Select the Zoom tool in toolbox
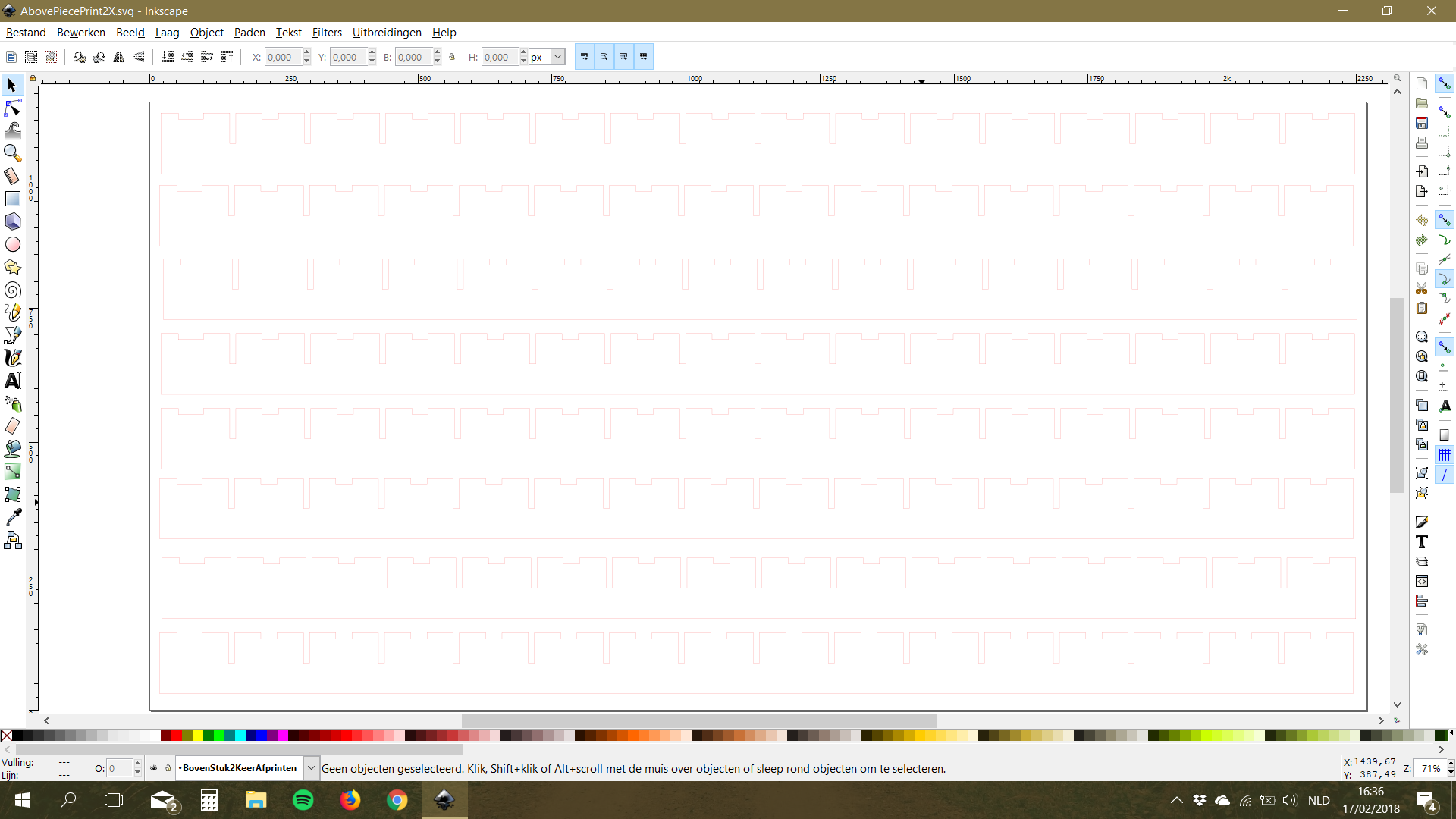1456x819 pixels. click(12, 153)
